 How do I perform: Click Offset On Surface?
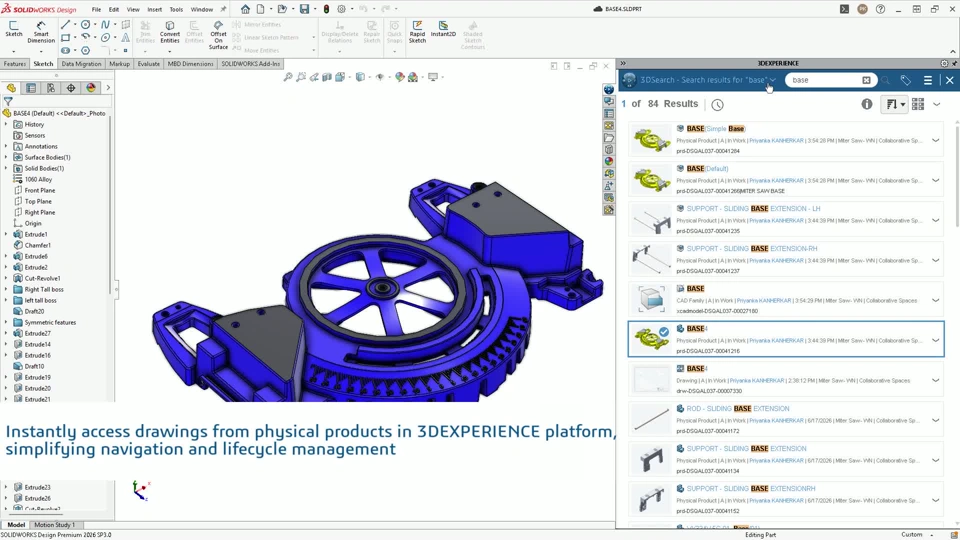(x=218, y=35)
